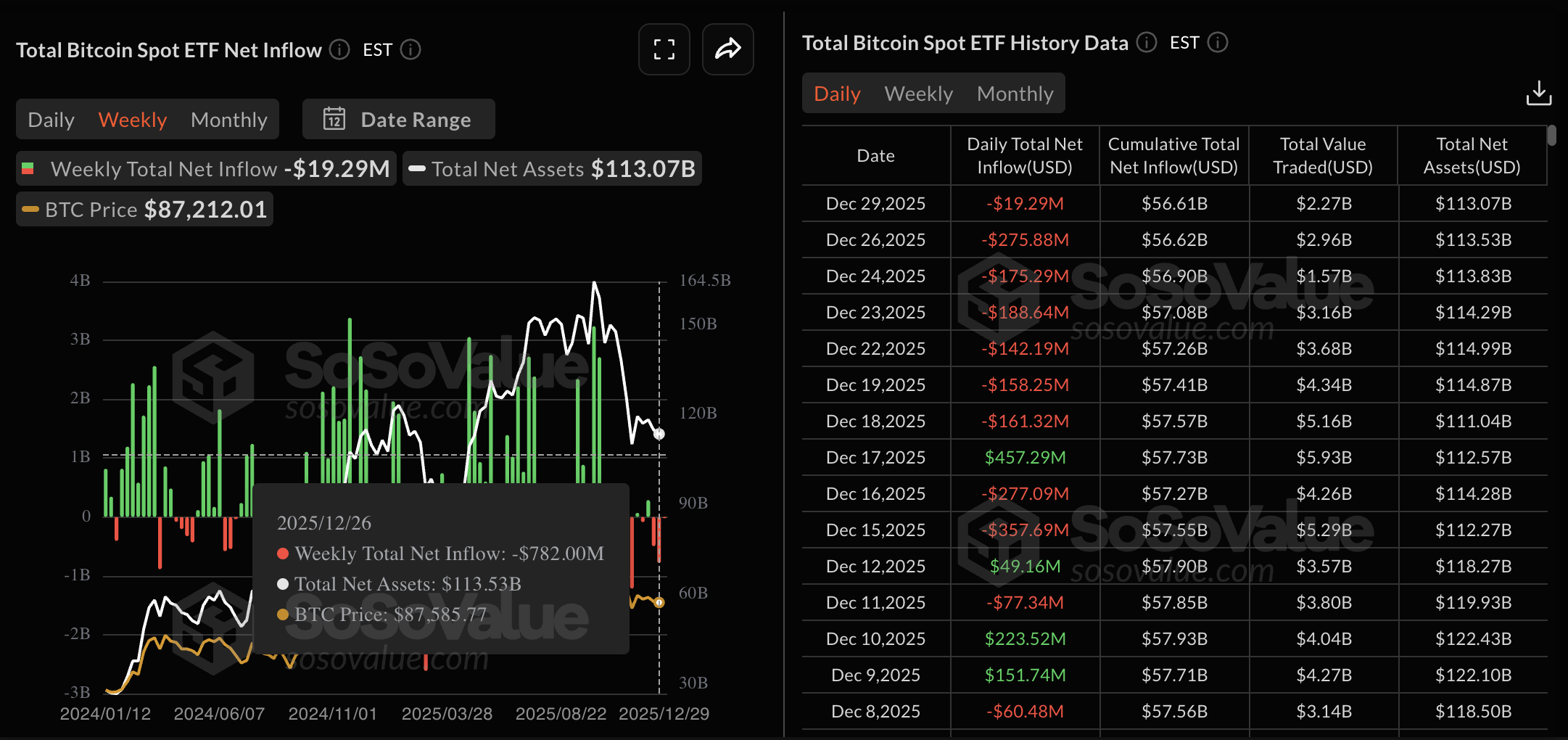The width and height of the screenshot is (1568, 740).
Task: Click the info icon next to EST on the chart
Action: [x=411, y=50]
